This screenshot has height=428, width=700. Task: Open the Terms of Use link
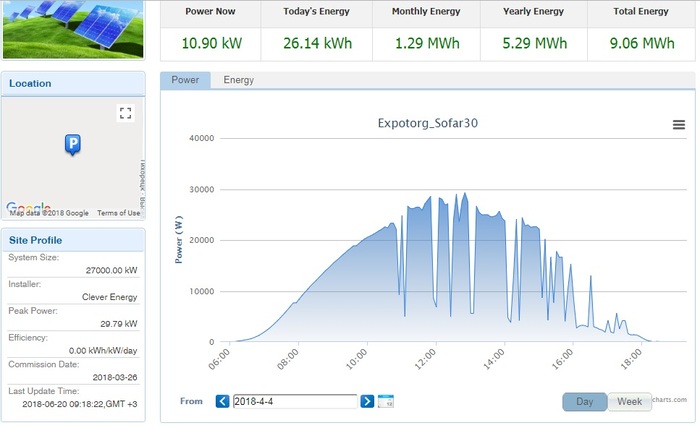[x=118, y=213]
